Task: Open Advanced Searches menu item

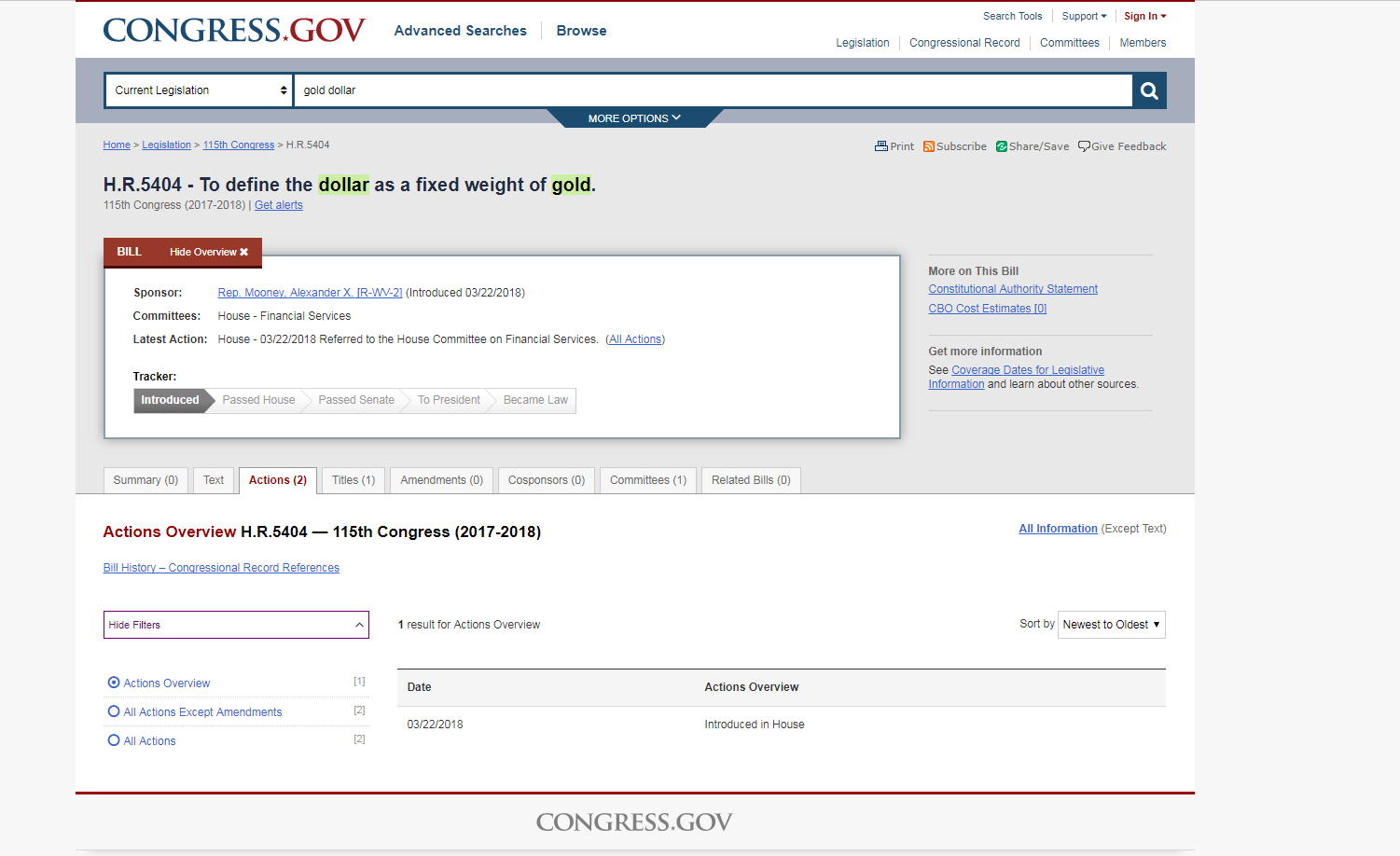Action: 461,31
